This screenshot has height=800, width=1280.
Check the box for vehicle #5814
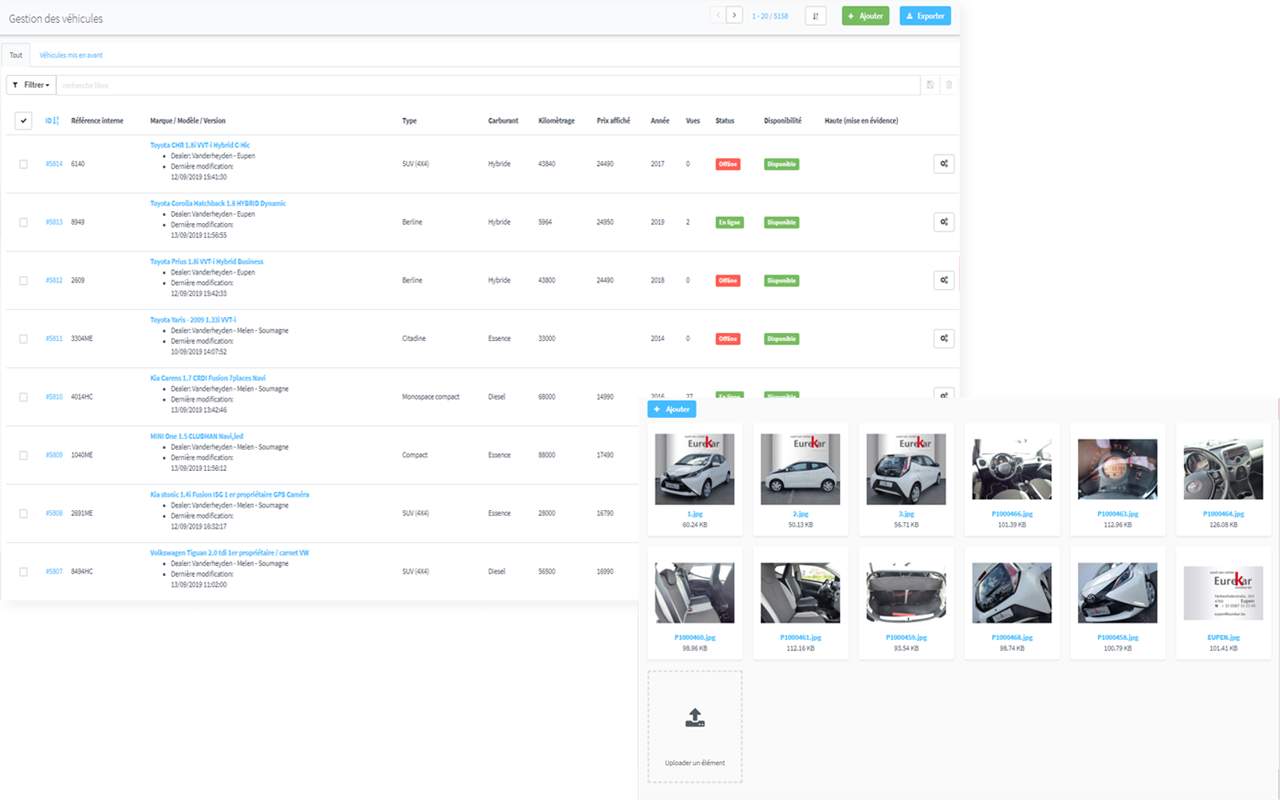(x=24, y=164)
